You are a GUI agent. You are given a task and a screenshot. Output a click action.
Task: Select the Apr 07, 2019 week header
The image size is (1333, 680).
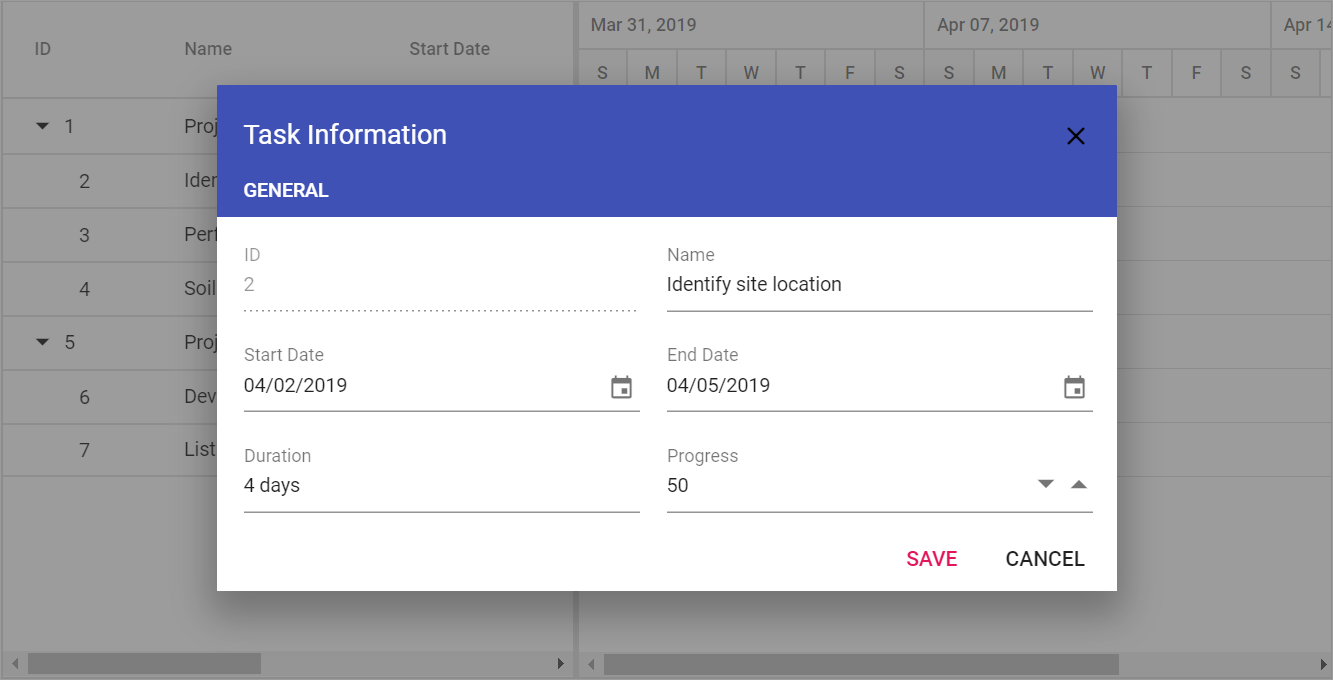tap(1097, 25)
